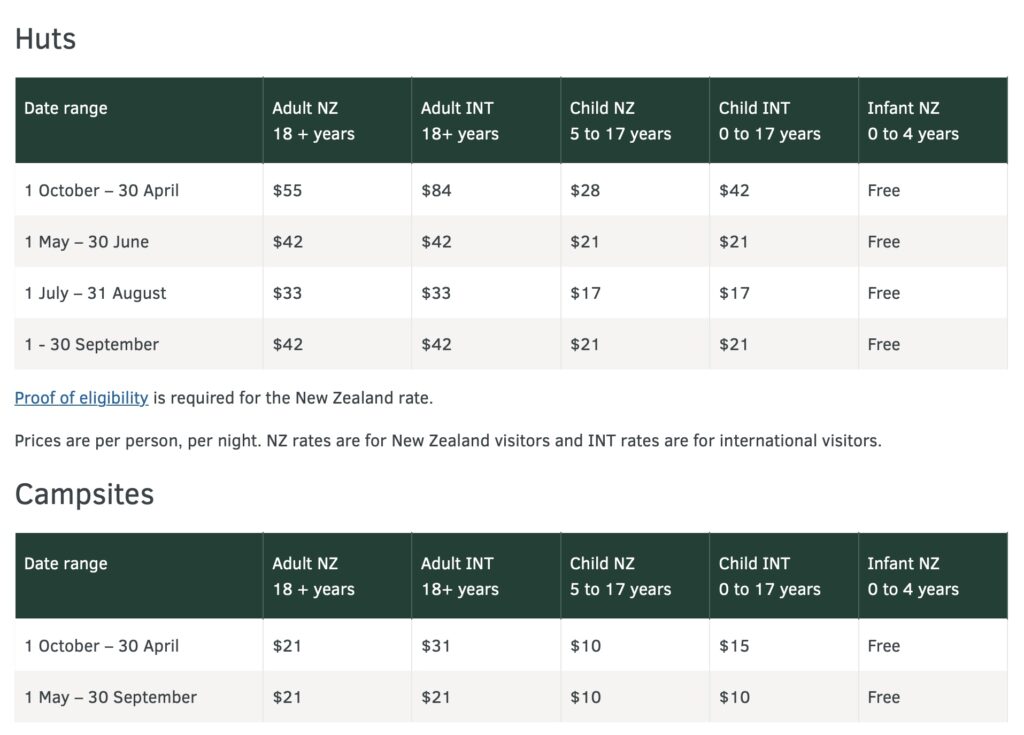
Task: Open the Proof of eligibility link
Action: pos(81,398)
